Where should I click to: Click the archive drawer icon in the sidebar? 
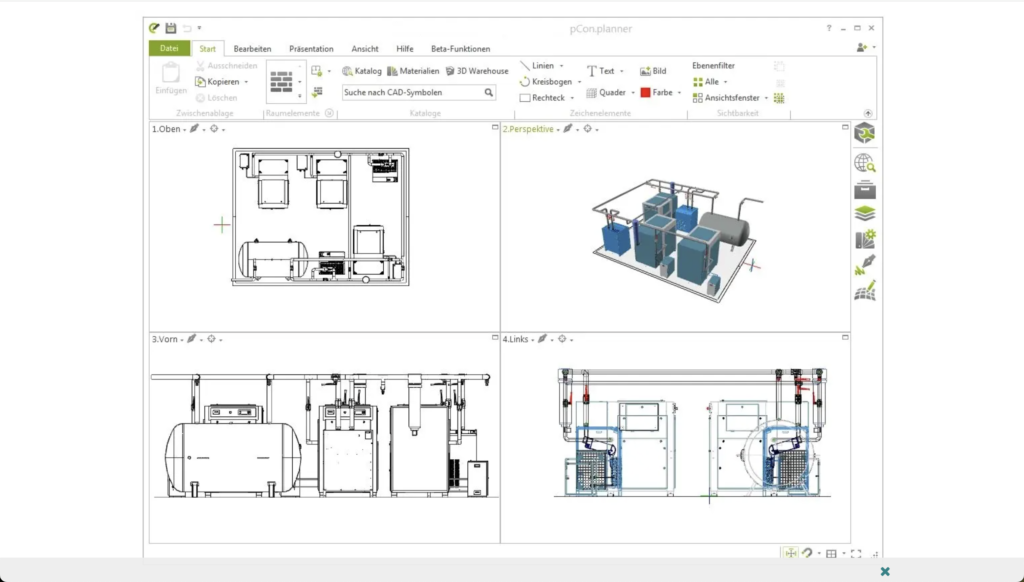(864, 189)
